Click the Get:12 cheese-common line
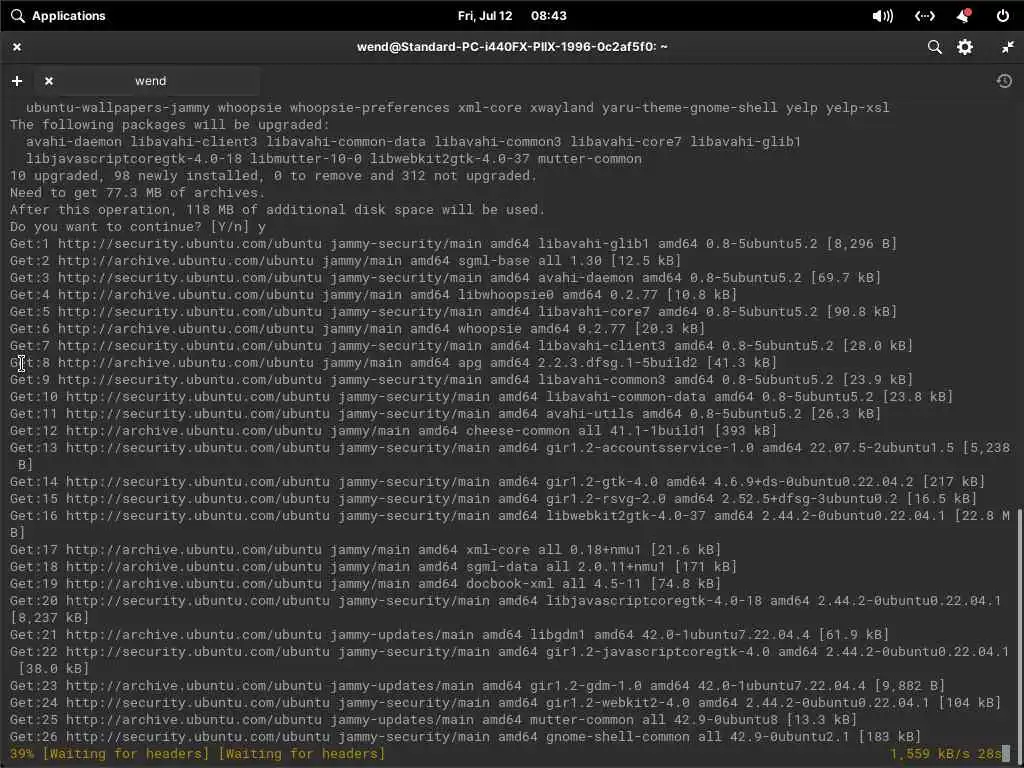Image resolution: width=1024 pixels, height=768 pixels. tap(393, 430)
